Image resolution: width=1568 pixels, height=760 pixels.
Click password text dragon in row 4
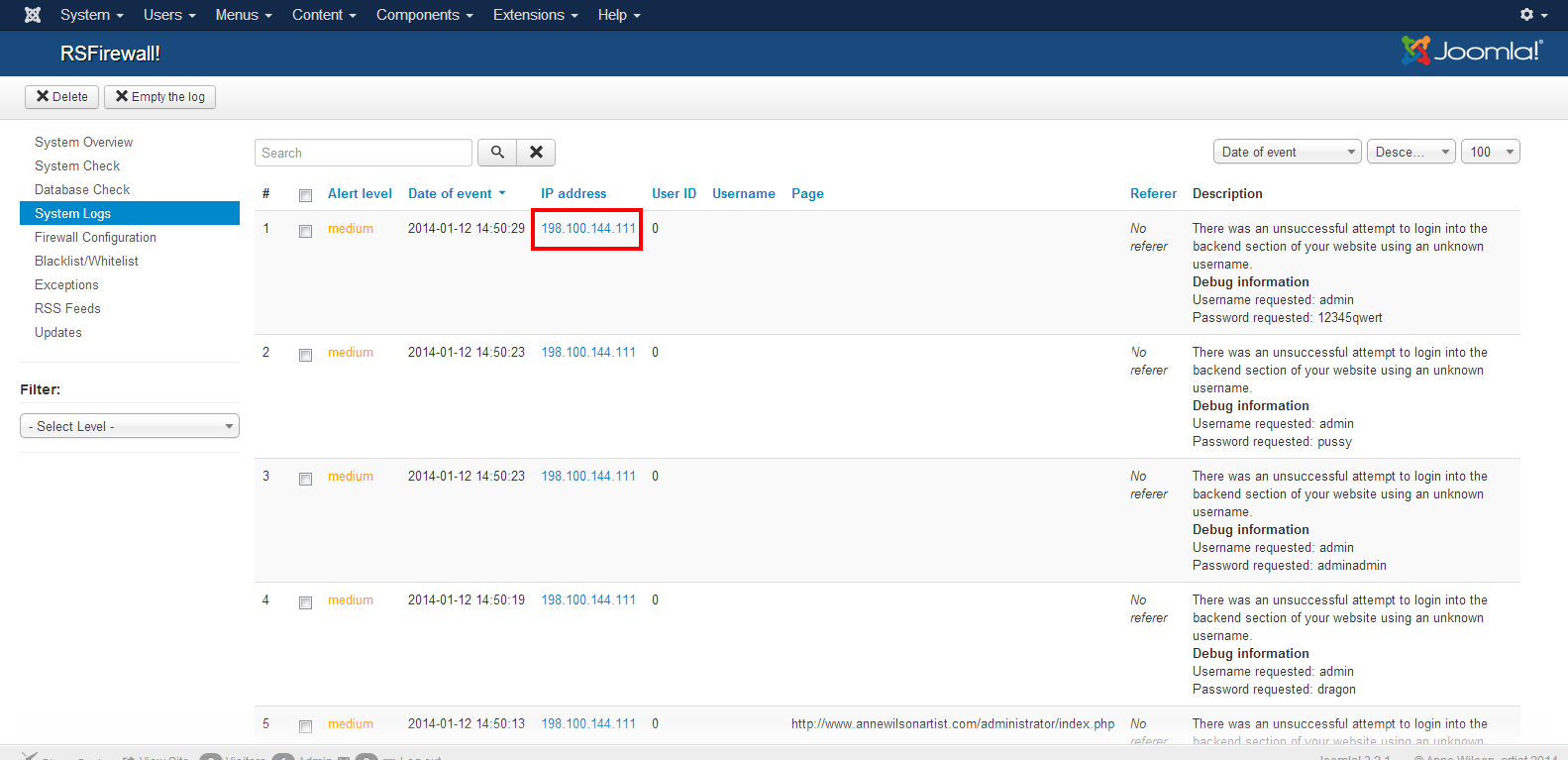tap(1336, 689)
